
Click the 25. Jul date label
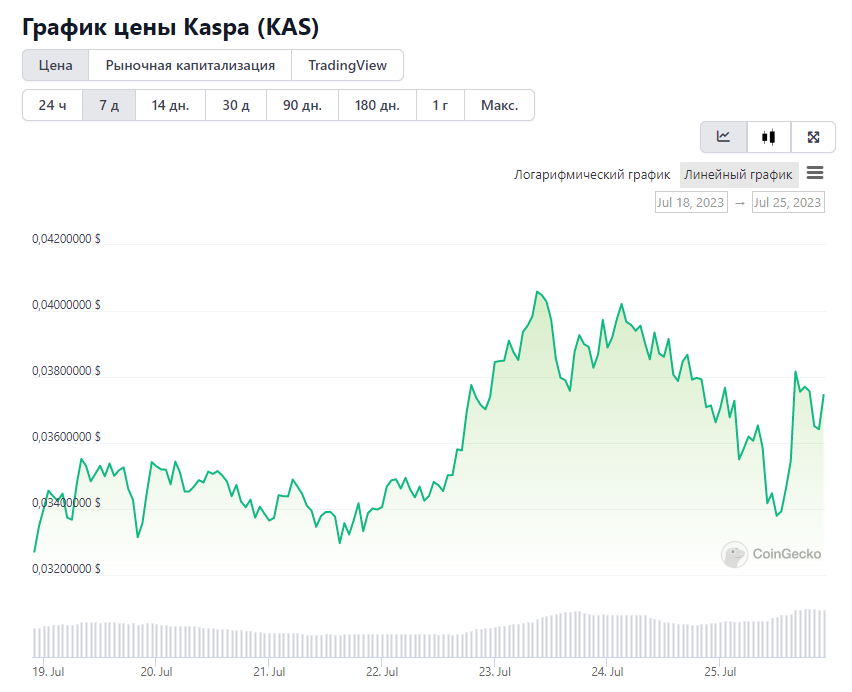(x=720, y=672)
